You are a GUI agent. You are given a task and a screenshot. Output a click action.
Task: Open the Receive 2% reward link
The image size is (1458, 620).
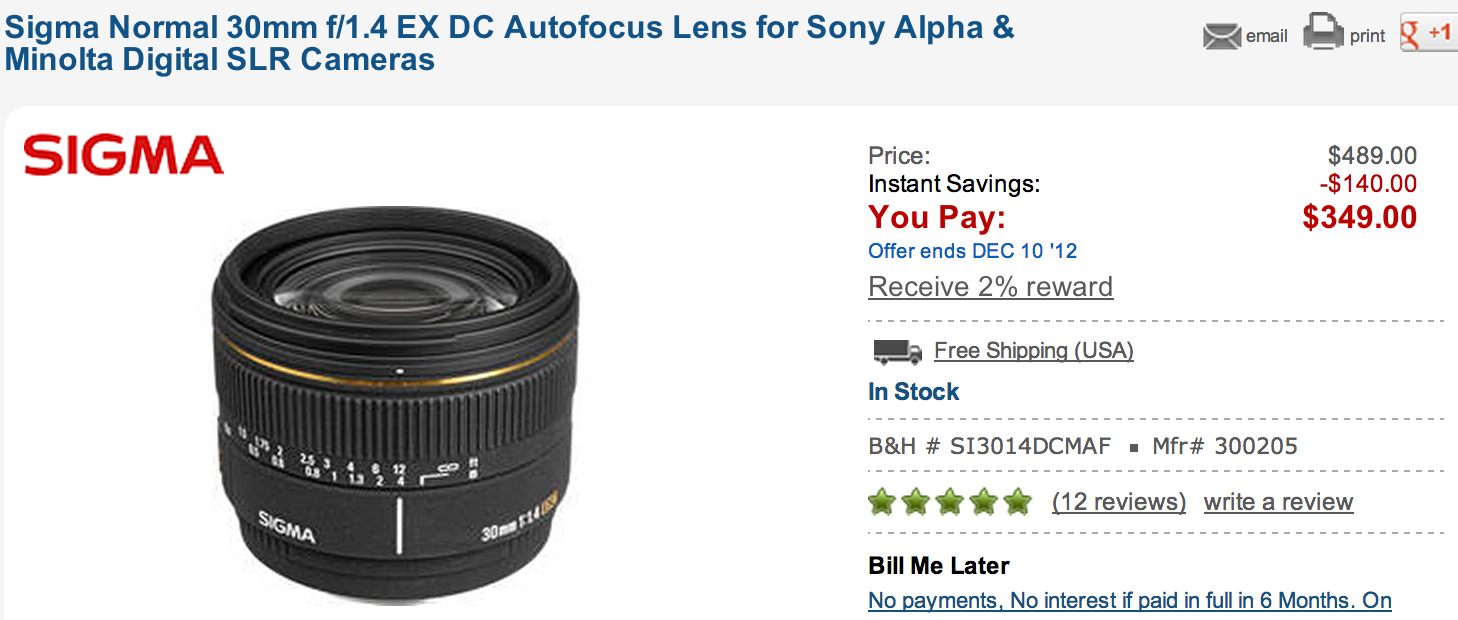[x=990, y=287]
